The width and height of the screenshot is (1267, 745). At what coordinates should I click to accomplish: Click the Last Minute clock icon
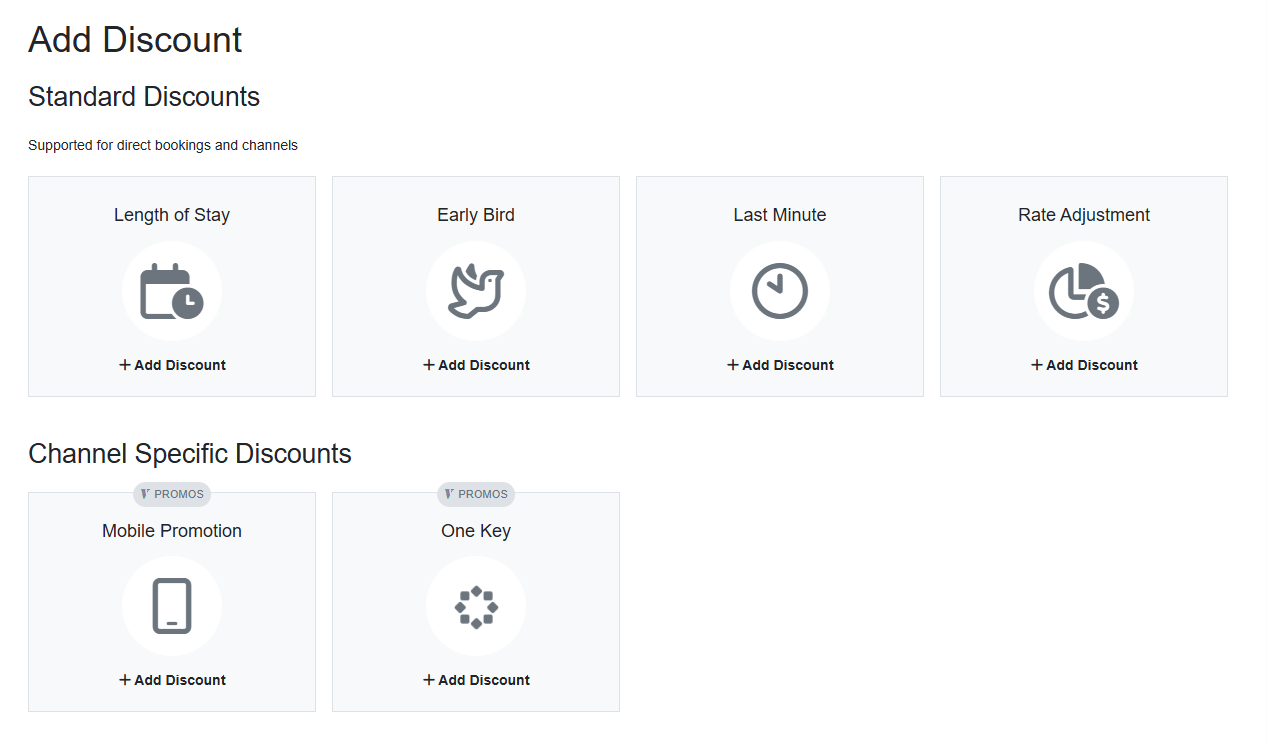point(780,291)
